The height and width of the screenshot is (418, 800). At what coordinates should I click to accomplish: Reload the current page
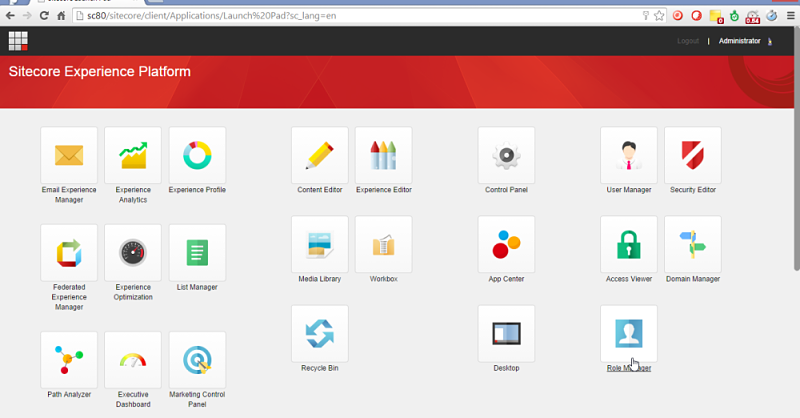point(44,16)
